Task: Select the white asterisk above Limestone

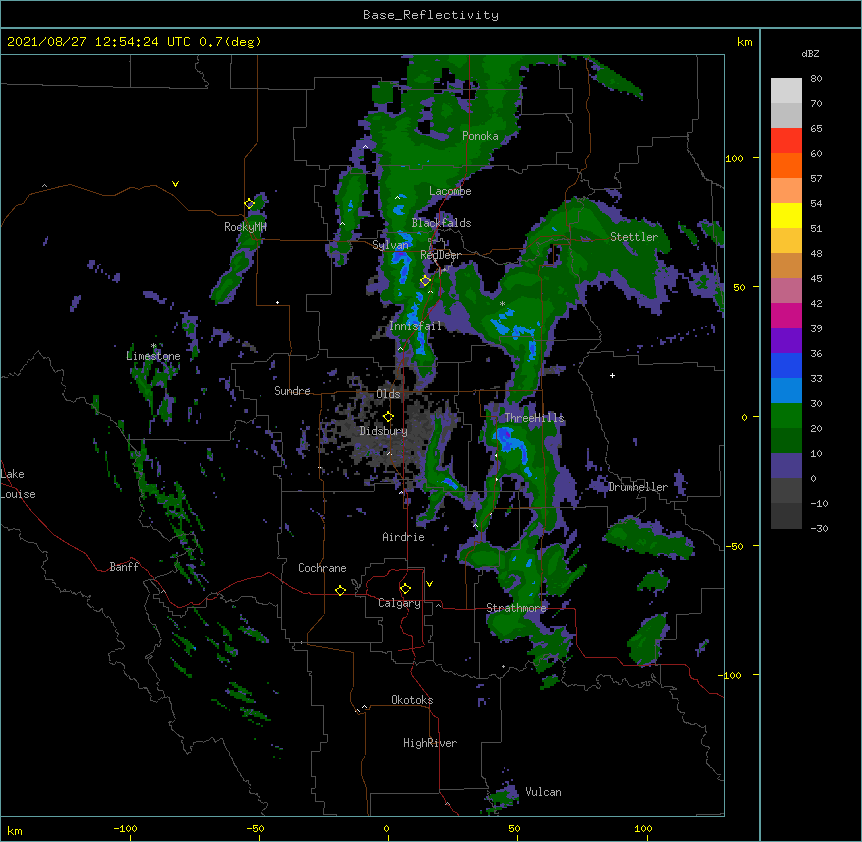Action: [153, 346]
